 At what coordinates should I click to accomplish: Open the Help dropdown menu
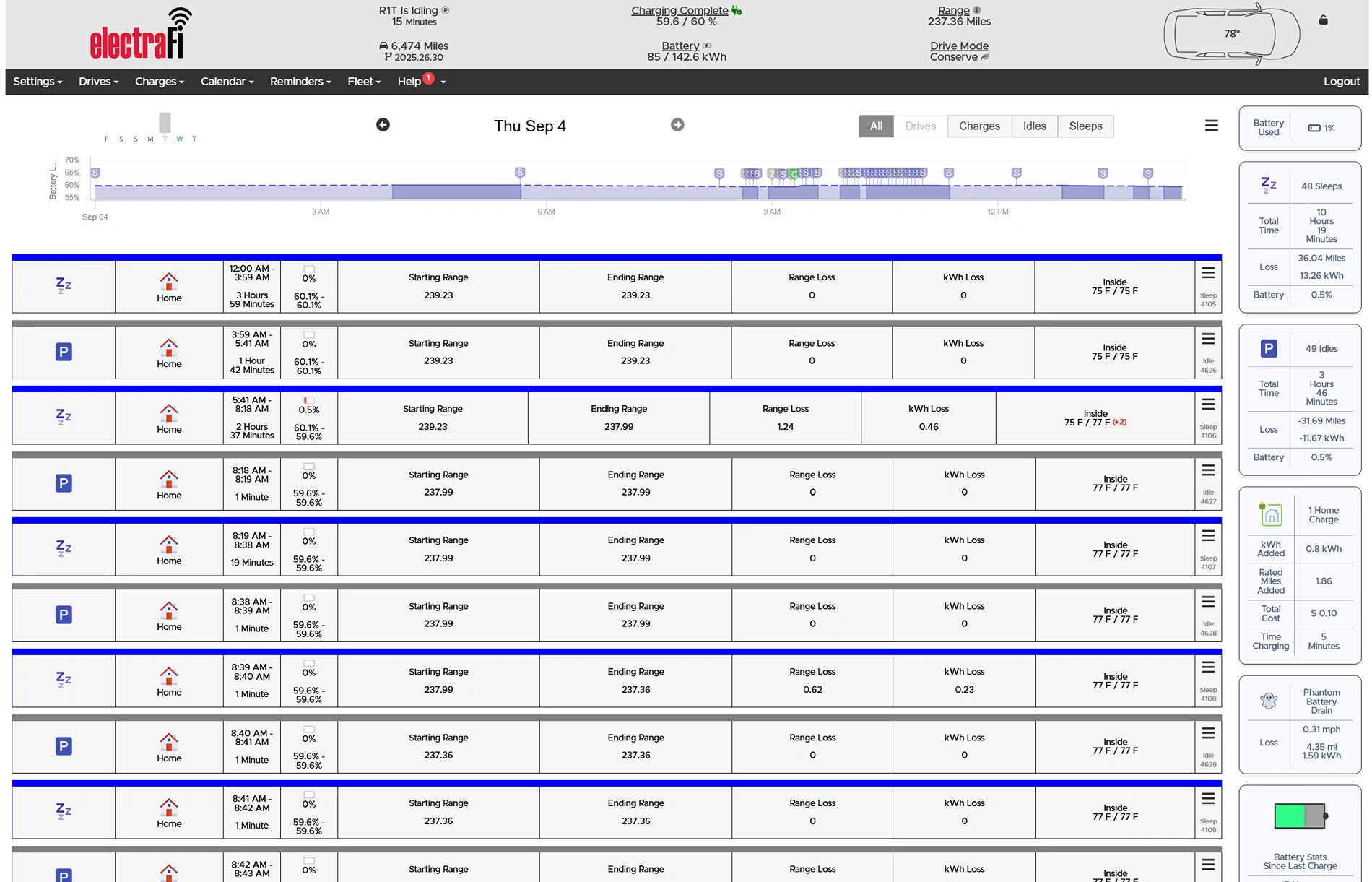point(421,82)
